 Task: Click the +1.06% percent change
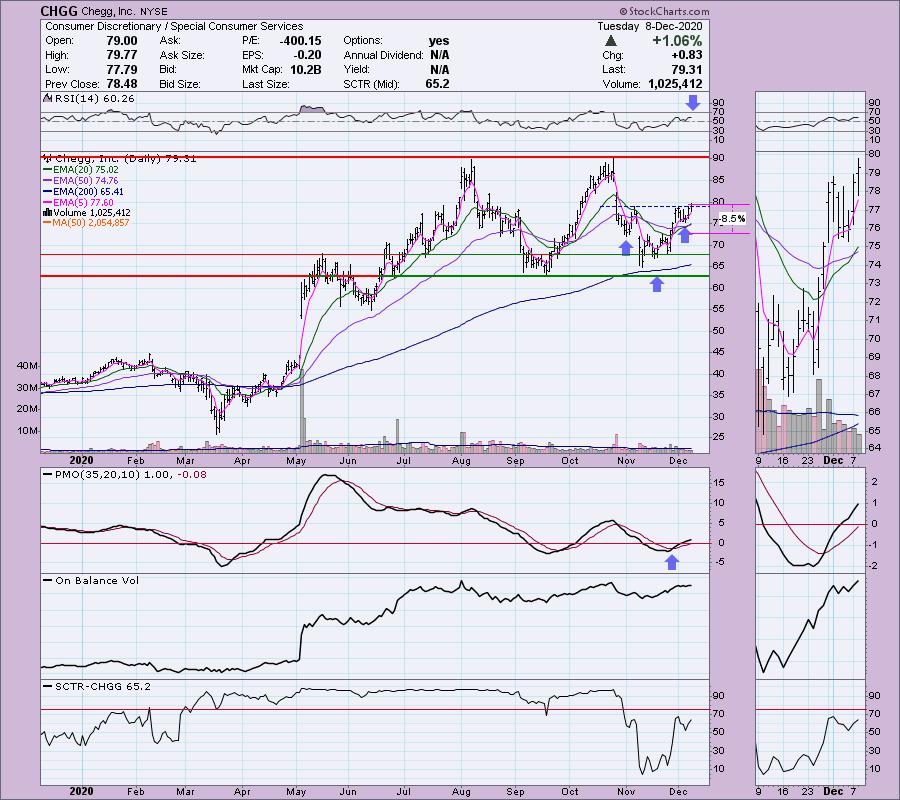tap(677, 41)
